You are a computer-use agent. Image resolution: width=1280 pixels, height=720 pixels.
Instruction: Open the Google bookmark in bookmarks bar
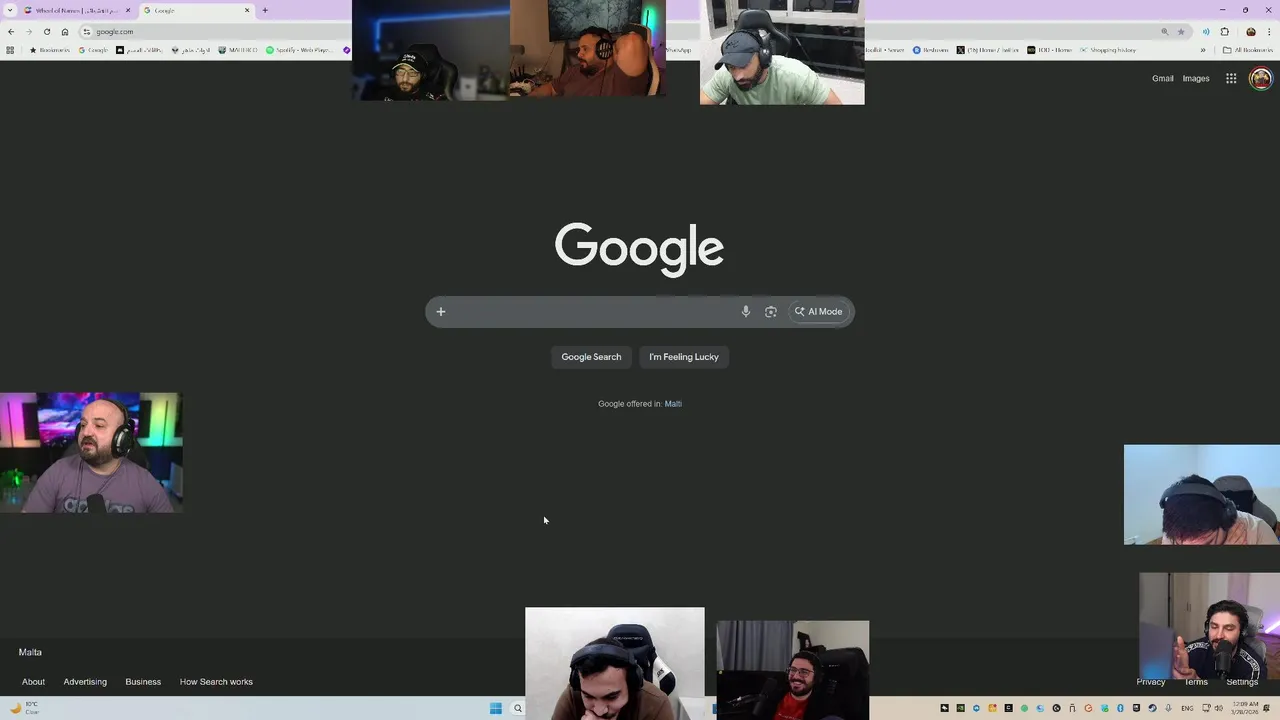tap(93, 50)
